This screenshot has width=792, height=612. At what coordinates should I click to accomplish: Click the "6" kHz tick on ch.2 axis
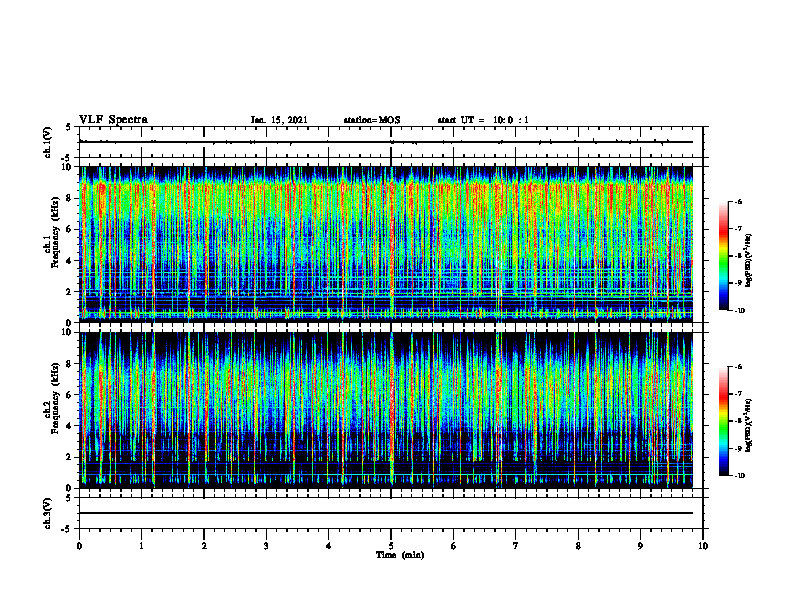coord(70,395)
